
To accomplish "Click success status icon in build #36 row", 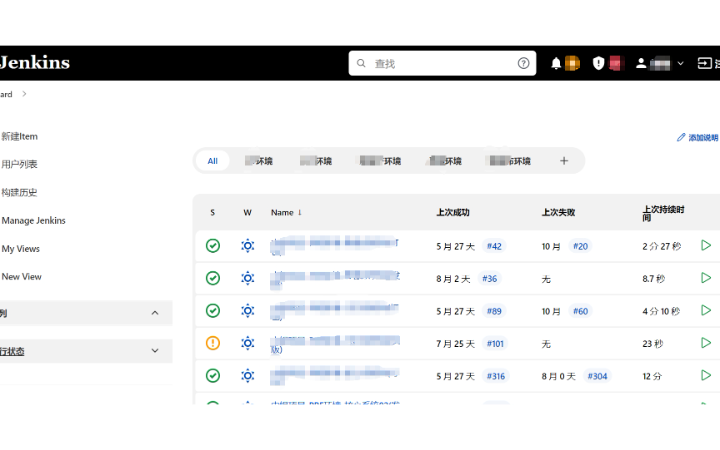I will 213,278.
